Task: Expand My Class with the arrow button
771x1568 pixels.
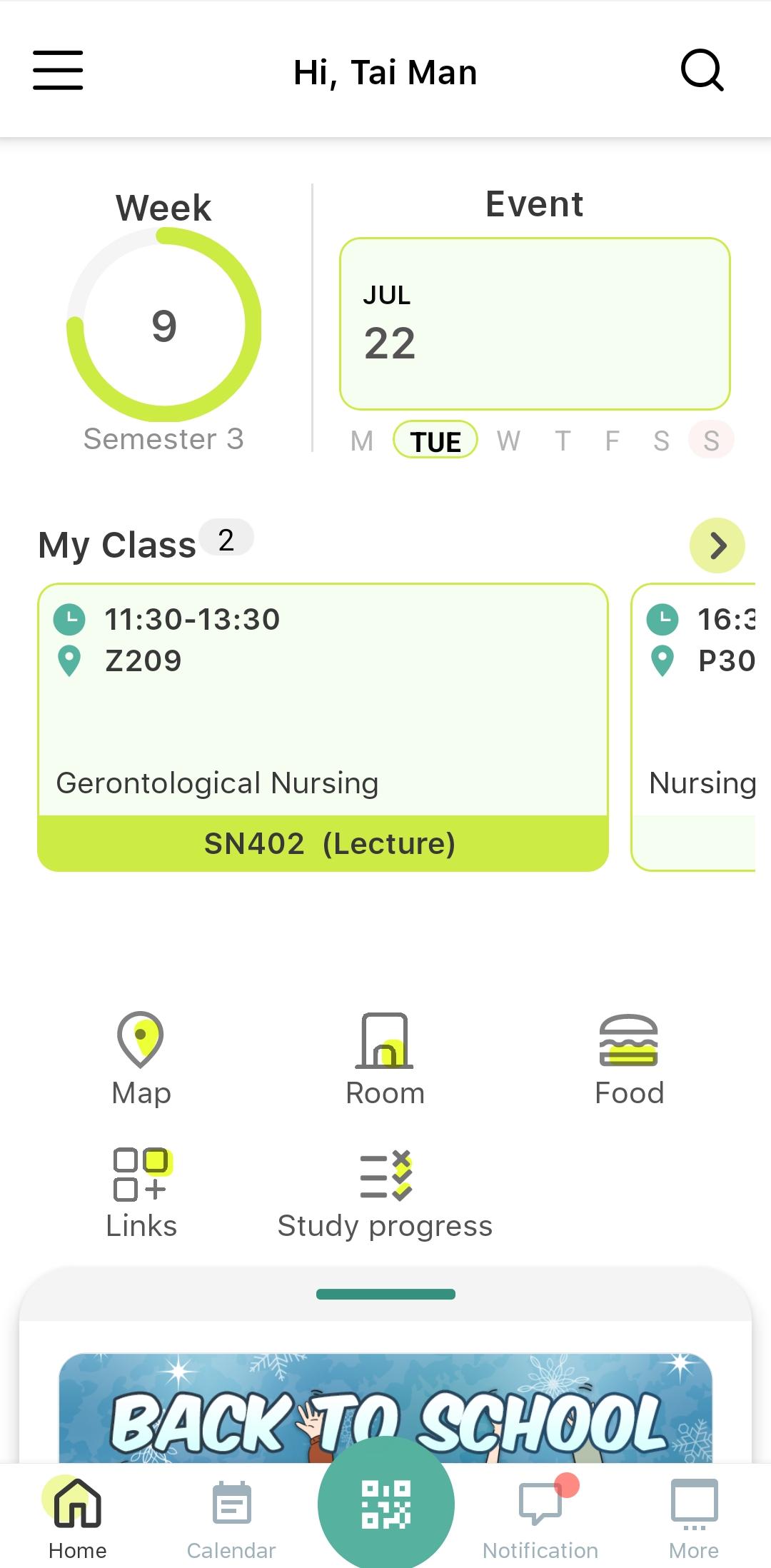Action: pos(717,546)
